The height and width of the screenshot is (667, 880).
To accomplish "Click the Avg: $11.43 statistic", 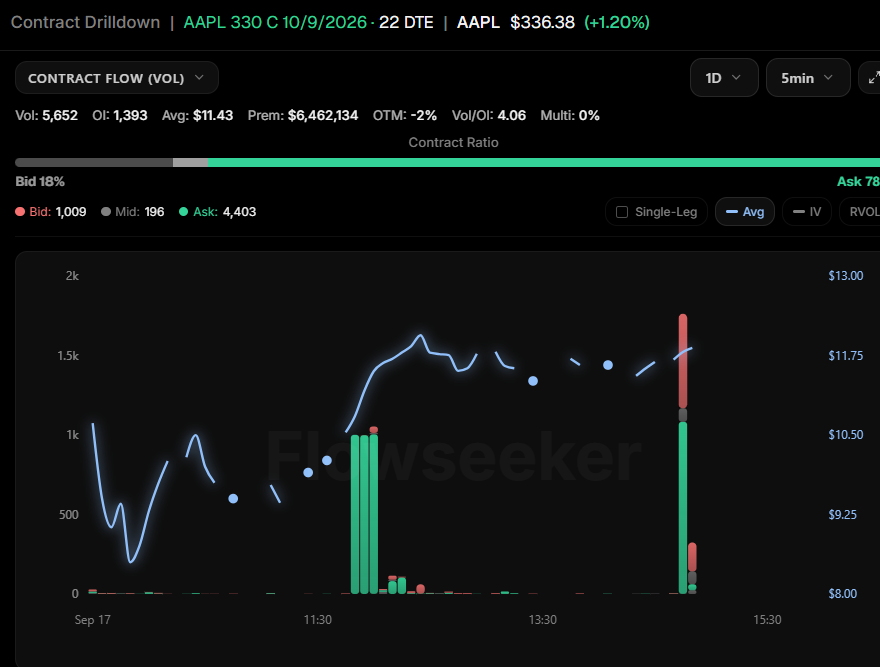I will [197, 116].
